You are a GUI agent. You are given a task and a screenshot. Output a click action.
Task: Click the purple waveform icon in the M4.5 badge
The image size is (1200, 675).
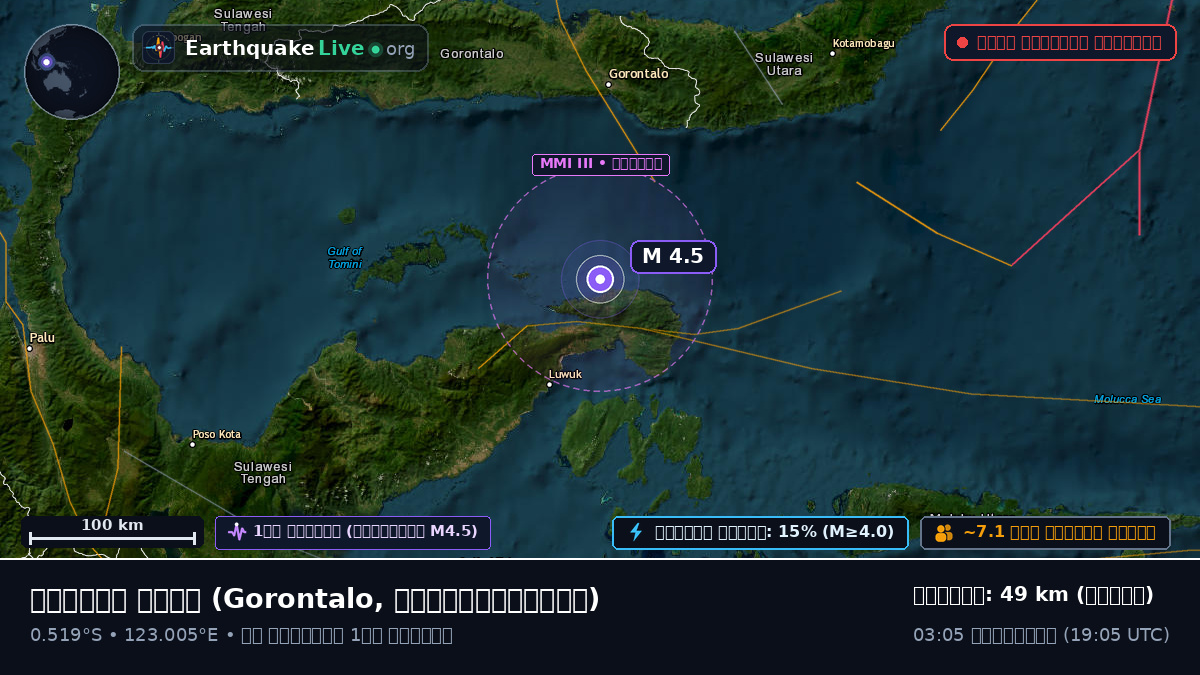(x=237, y=532)
